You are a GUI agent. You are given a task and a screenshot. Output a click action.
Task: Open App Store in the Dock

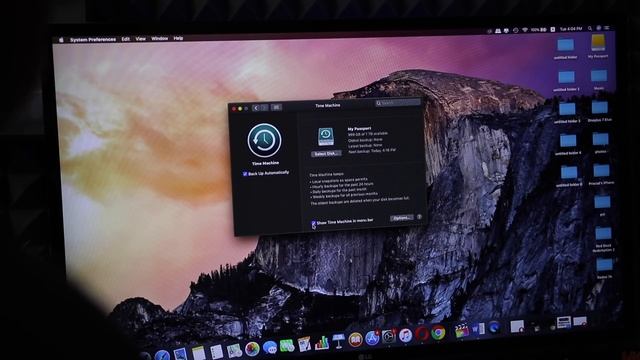click(372, 338)
